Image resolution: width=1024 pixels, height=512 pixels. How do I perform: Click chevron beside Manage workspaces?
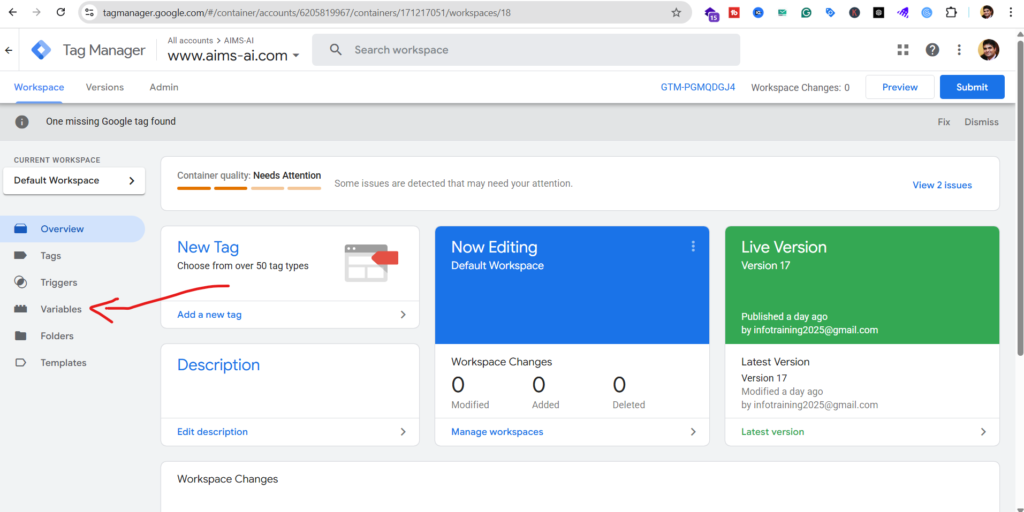(693, 432)
